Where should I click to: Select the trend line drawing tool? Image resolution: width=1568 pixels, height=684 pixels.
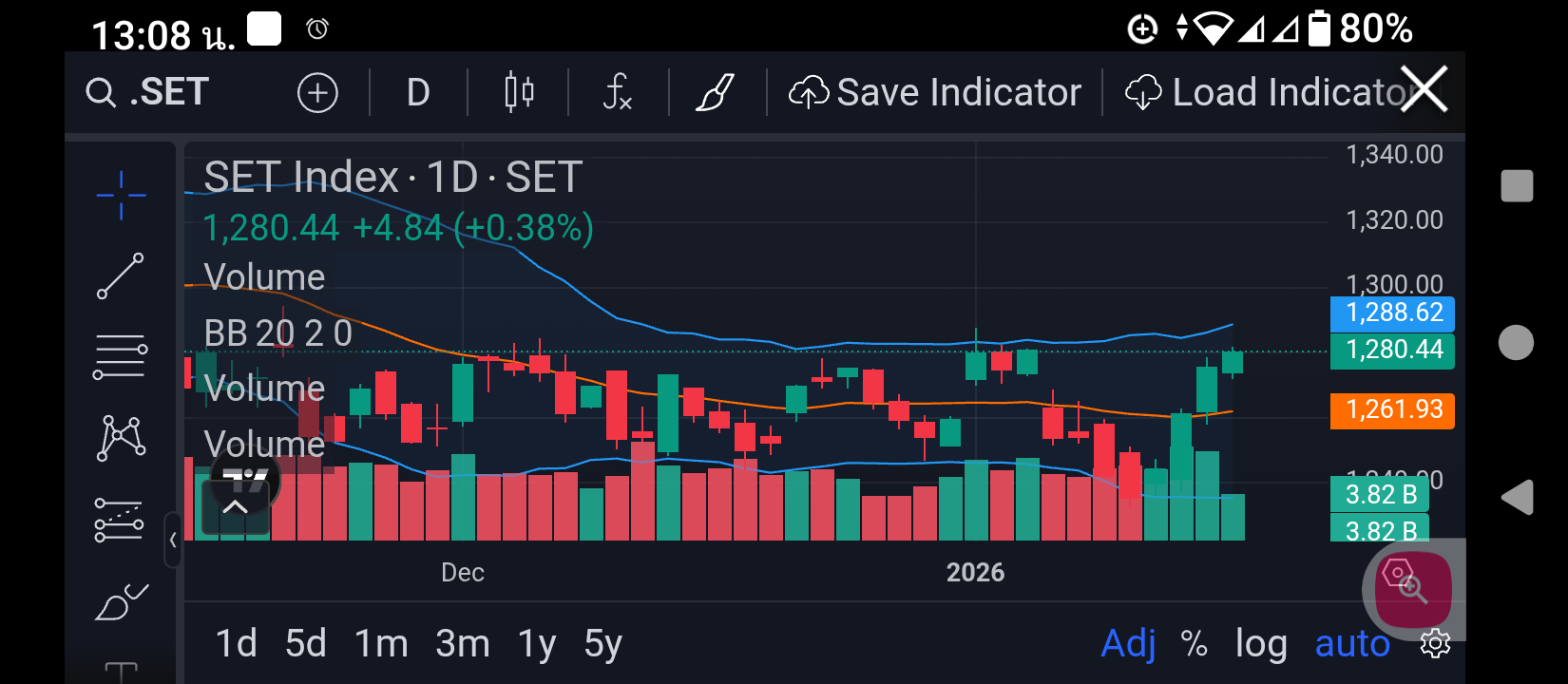pyautogui.click(x=121, y=276)
